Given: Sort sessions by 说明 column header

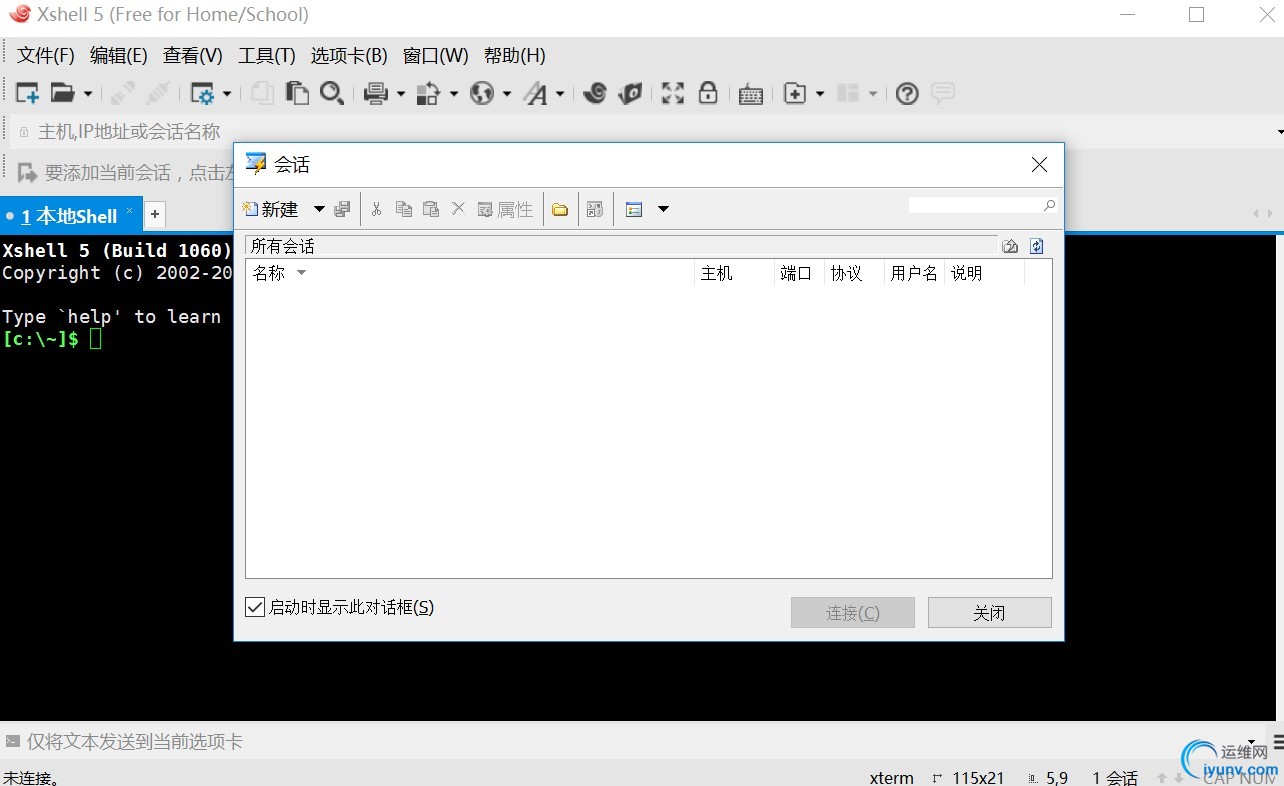Looking at the screenshot, I should coord(984,273).
